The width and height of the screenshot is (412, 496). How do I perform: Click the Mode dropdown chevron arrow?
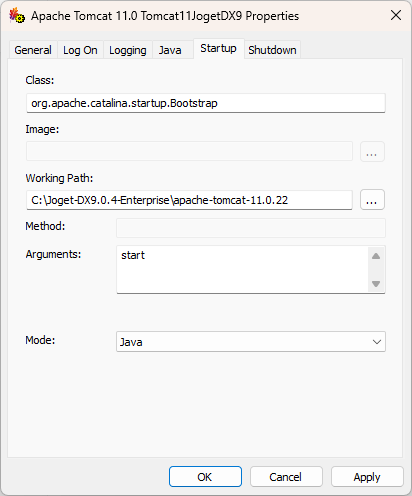(x=377, y=342)
